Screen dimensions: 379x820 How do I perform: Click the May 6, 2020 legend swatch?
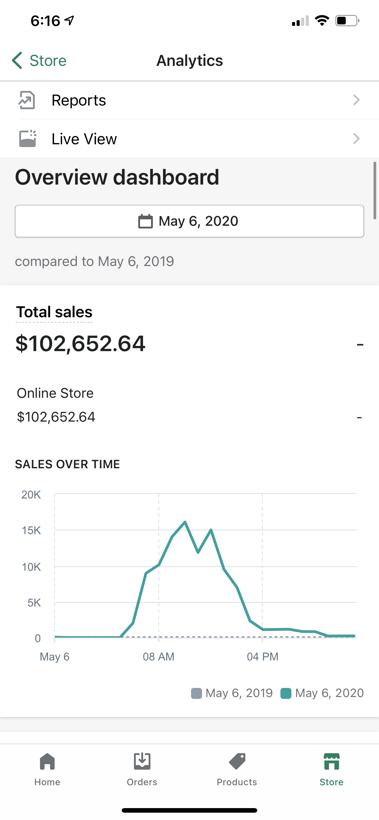click(x=286, y=694)
